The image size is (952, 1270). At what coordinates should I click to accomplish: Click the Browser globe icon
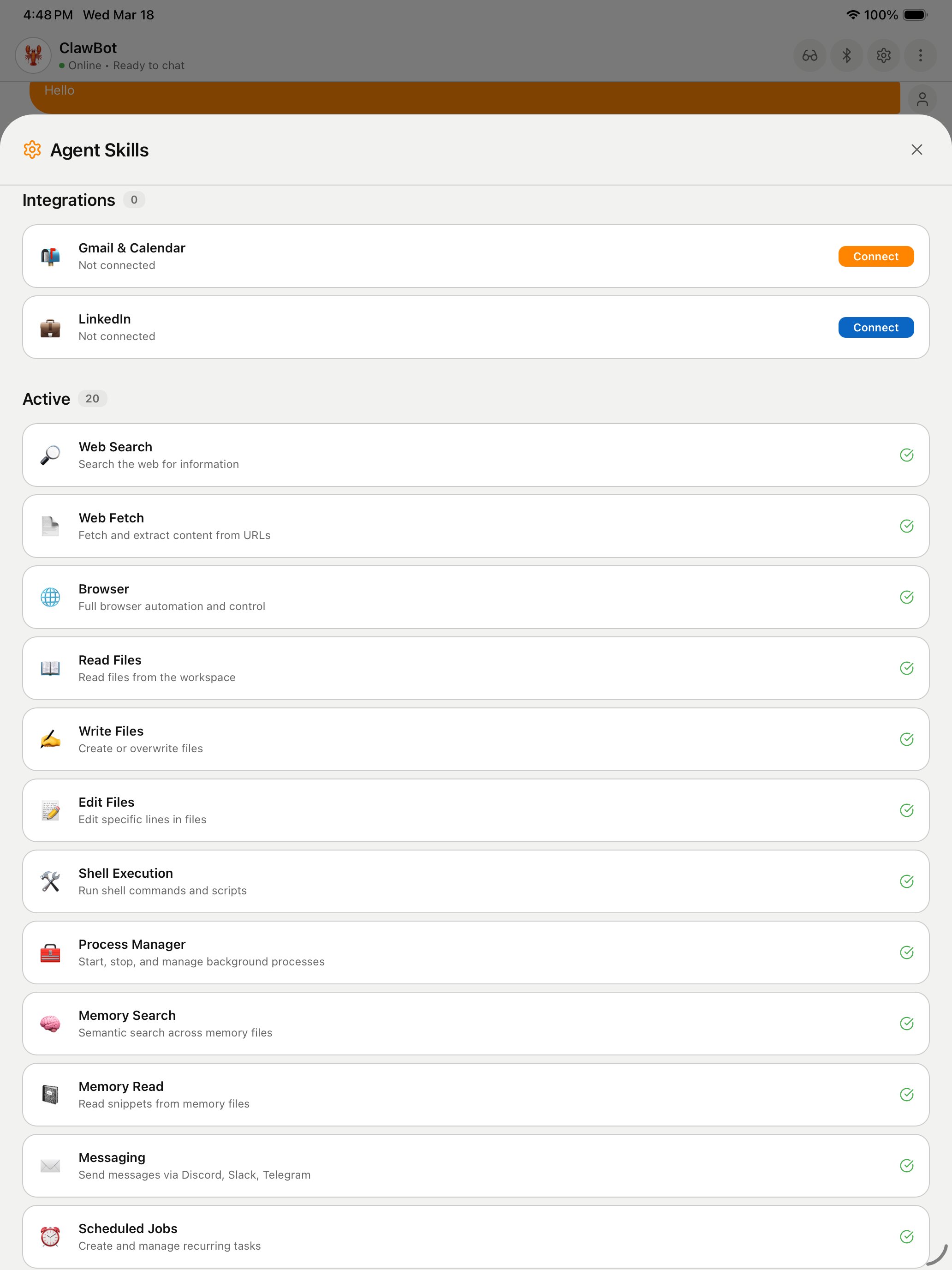(x=50, y=597)
